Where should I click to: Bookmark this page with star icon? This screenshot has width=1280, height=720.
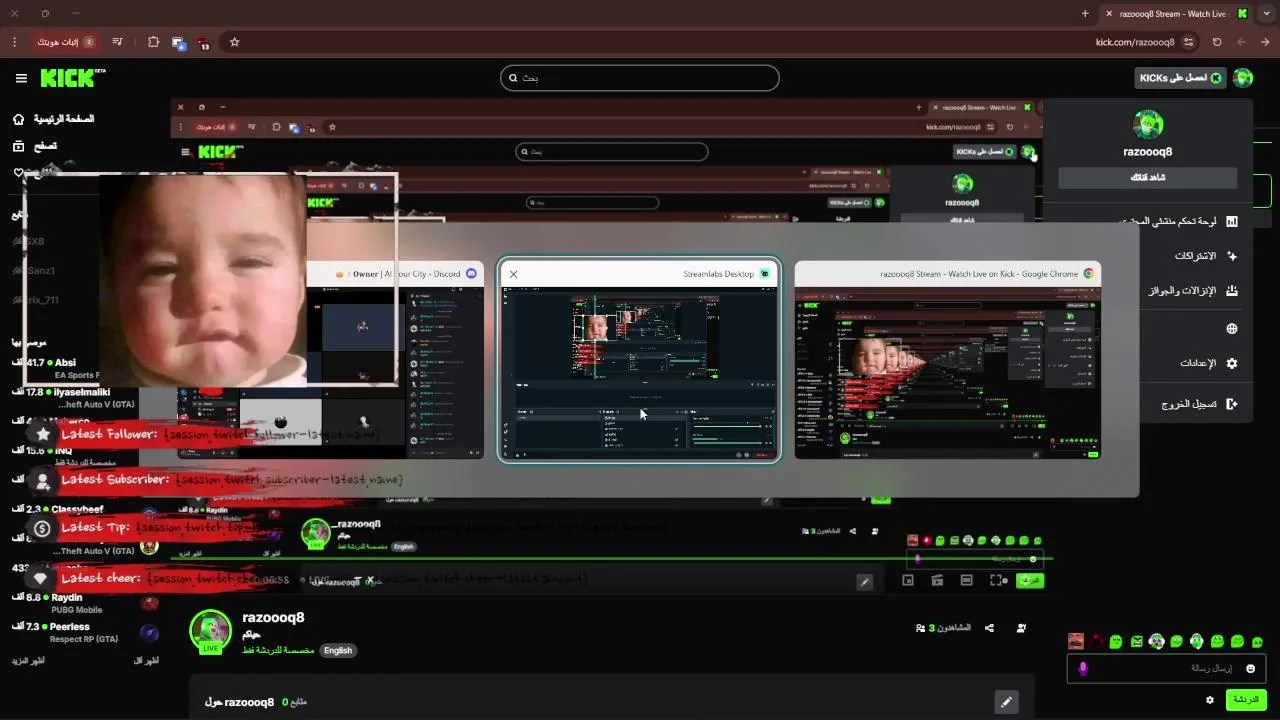pos(234,42)
